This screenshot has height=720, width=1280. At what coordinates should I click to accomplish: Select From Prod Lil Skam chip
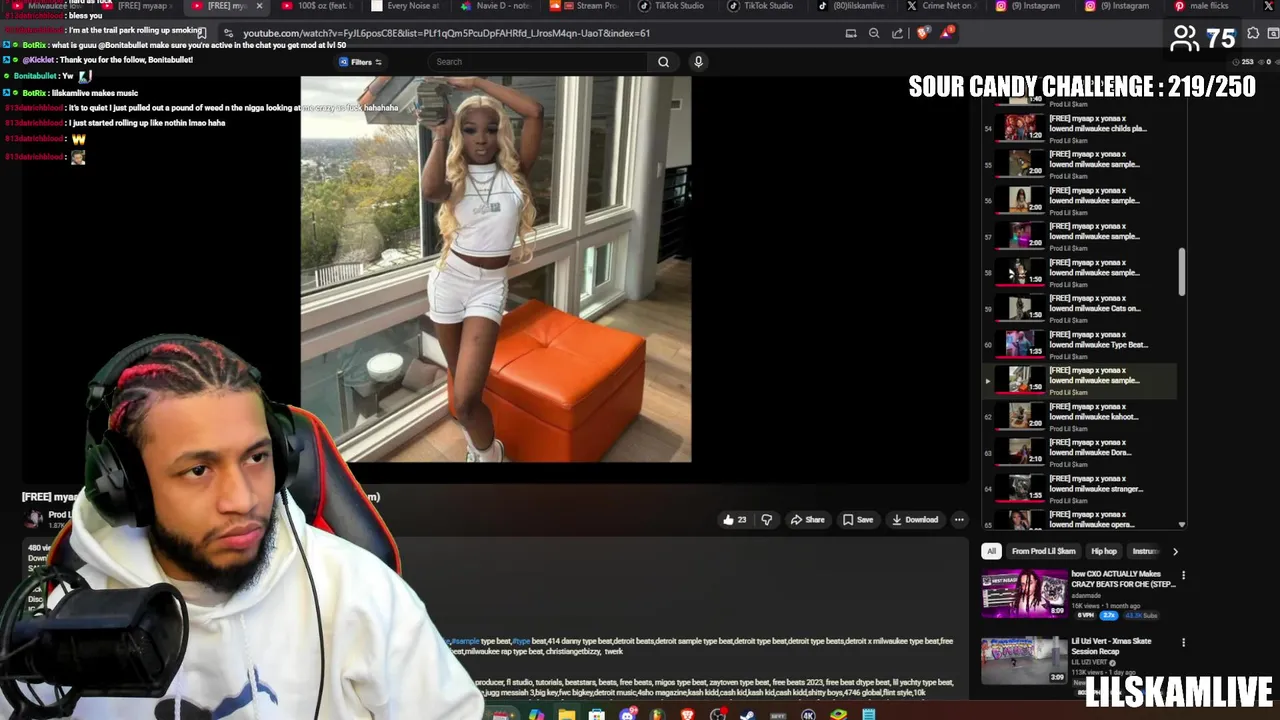[1043, 551]
